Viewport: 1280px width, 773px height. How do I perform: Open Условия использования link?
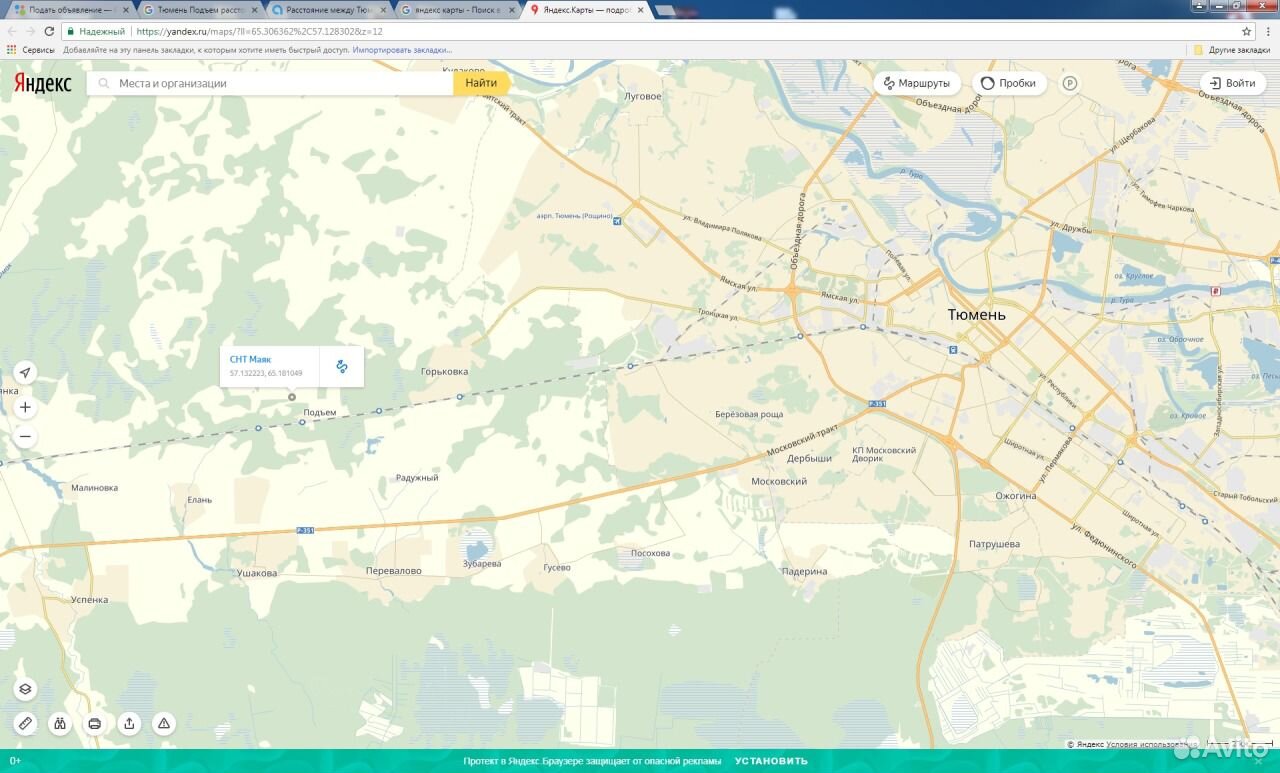[1152, 744]
